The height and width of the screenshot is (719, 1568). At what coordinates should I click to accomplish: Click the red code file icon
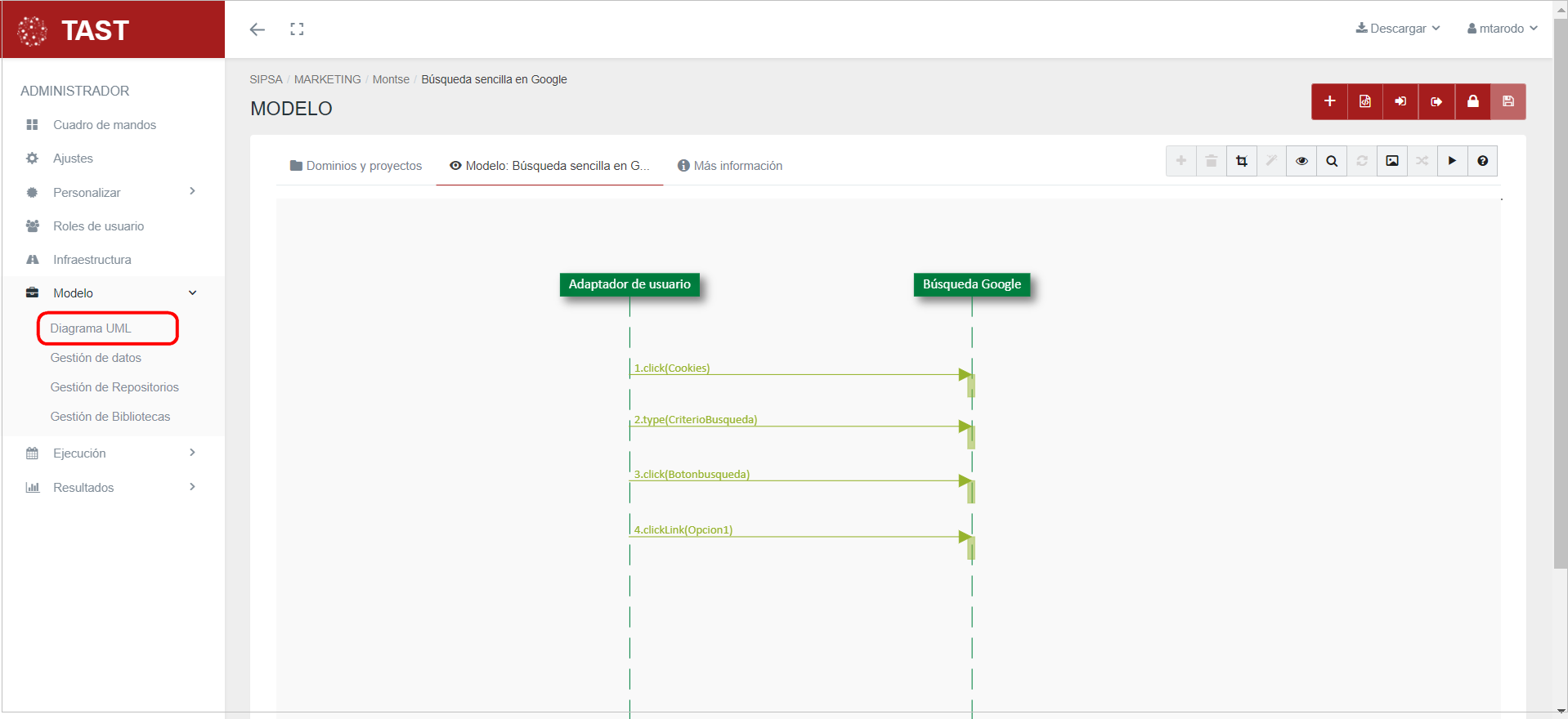point(1365,101)
